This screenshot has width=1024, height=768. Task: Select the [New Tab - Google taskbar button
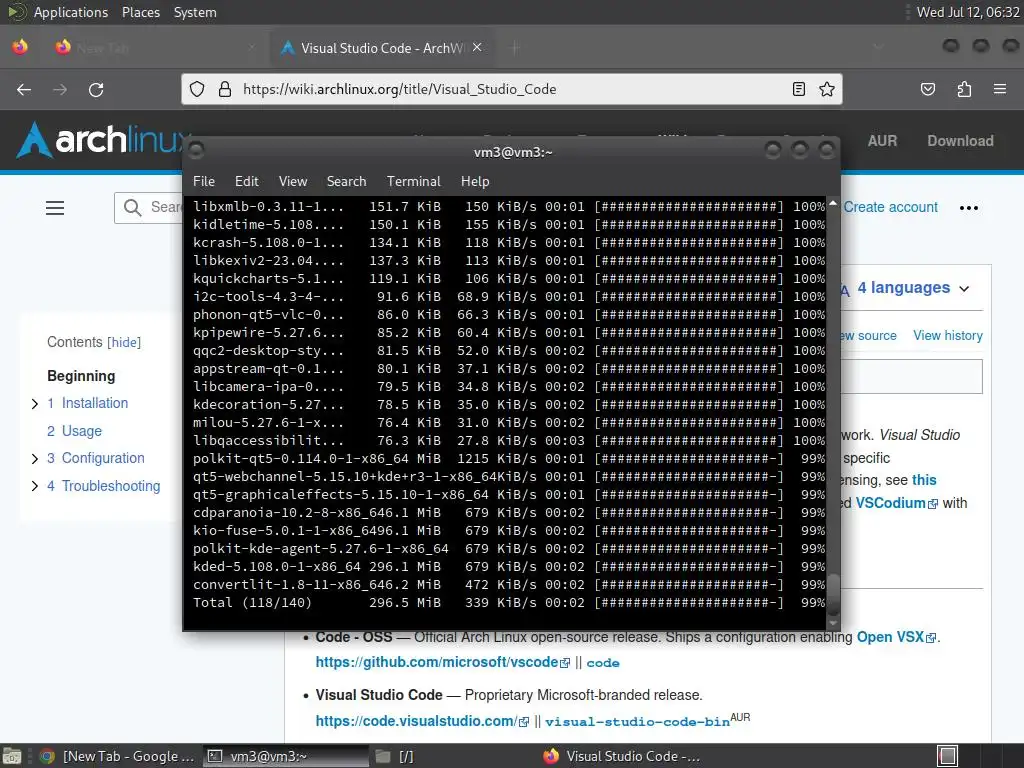click(117, 756)
